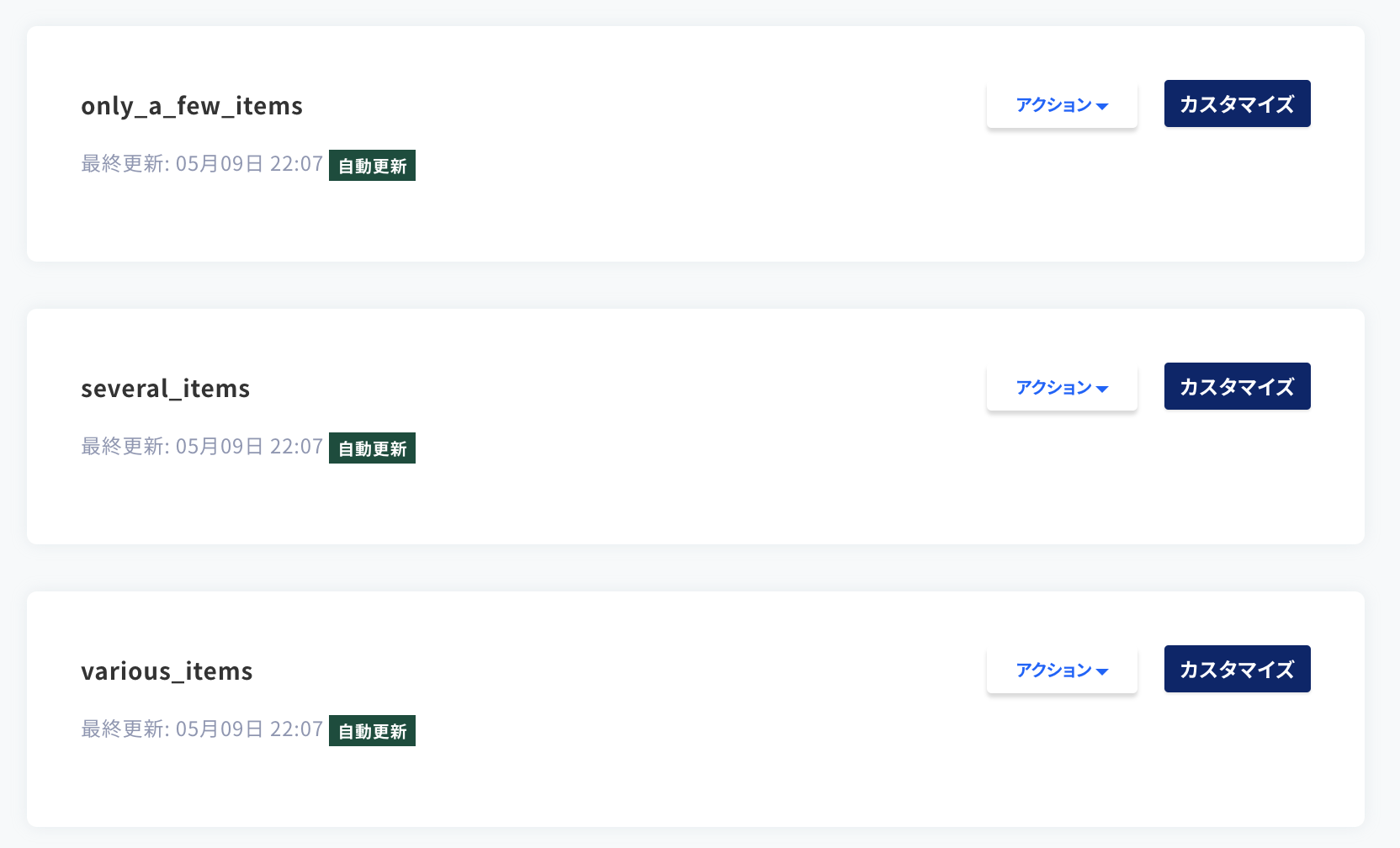Click 最終更新 timestamp under several_items
The width and height of the screenshot is (1400, 848).
[x=202, y=446]
